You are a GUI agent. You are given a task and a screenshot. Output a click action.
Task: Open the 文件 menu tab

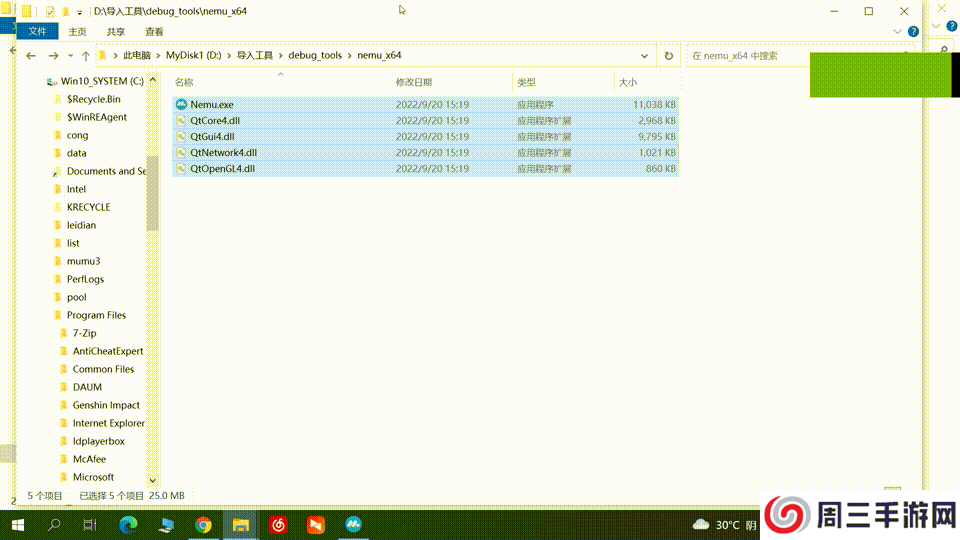[x=37, y=31]
